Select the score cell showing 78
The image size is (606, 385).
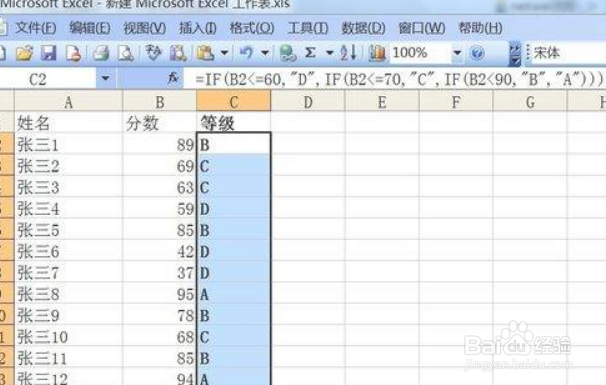tap(160, 315)
